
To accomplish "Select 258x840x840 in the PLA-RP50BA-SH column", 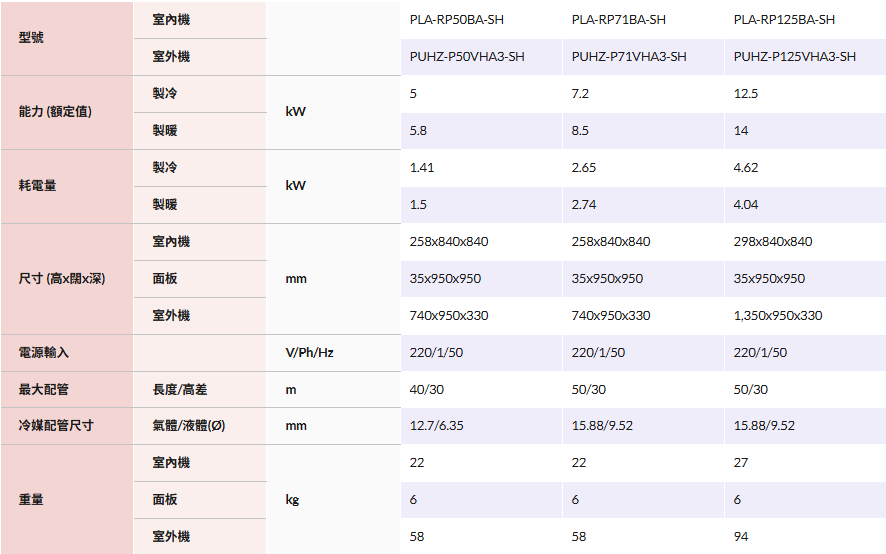I will (449, 242).
